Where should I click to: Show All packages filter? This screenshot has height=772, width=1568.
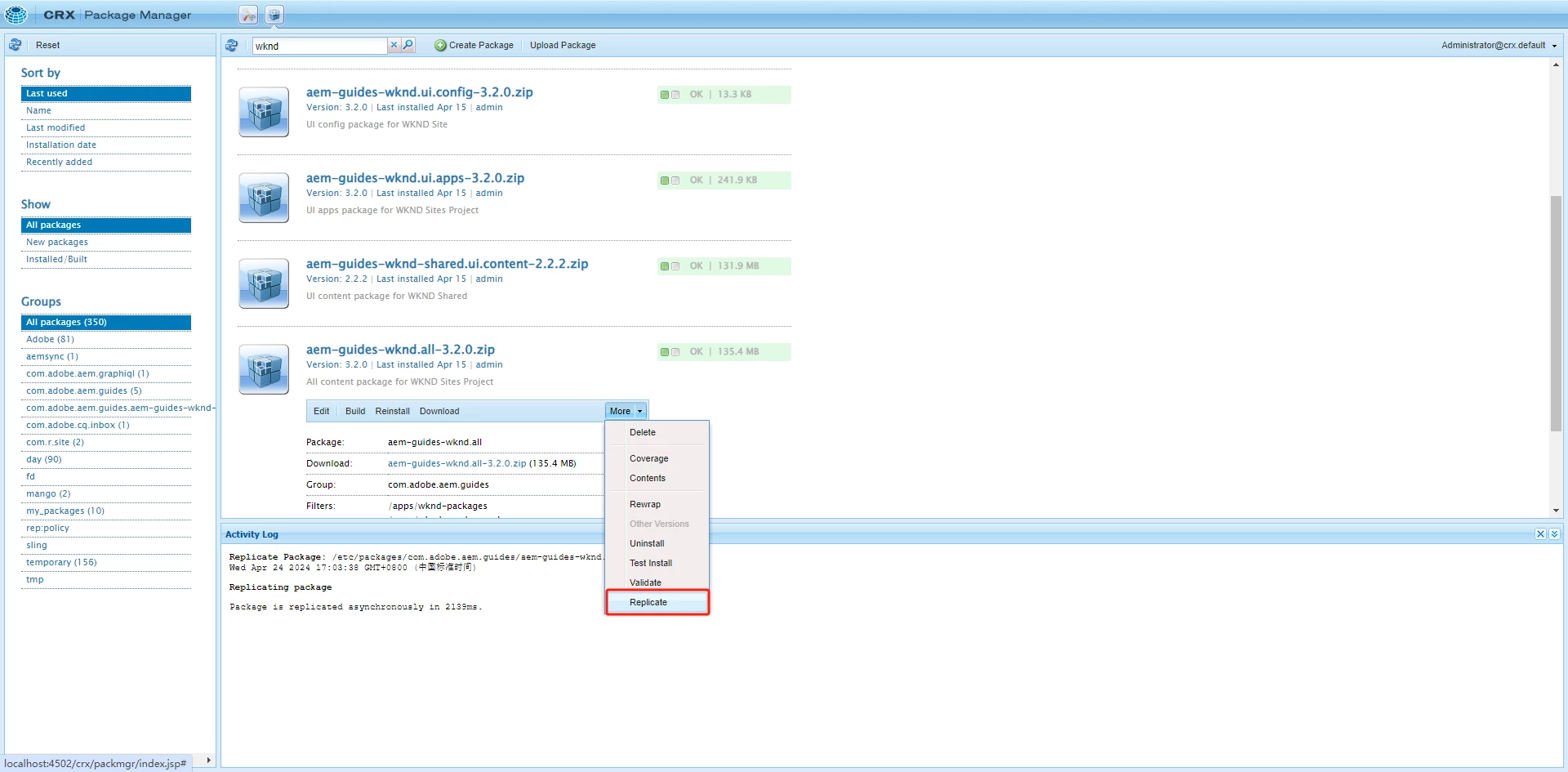(x=106, y=225)
